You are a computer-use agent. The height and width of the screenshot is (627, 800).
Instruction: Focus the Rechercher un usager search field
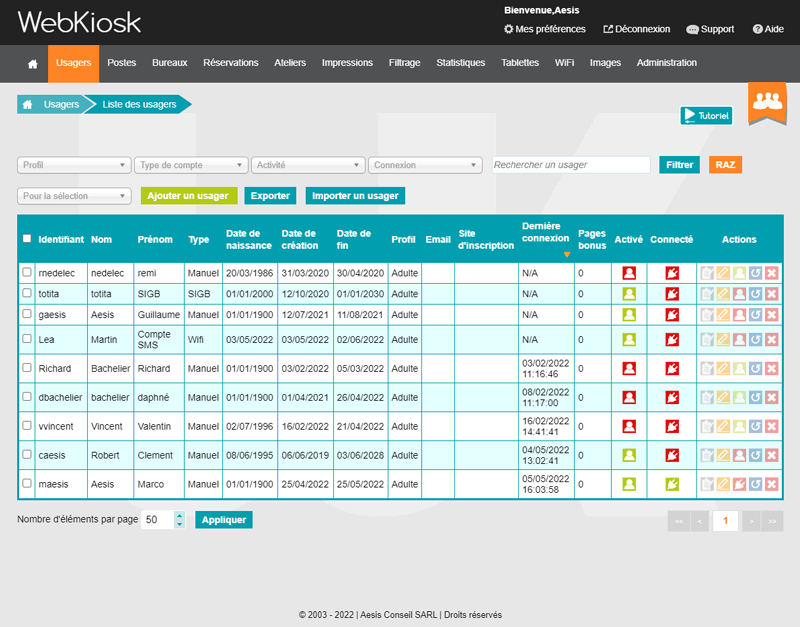(x=571, y=165)
